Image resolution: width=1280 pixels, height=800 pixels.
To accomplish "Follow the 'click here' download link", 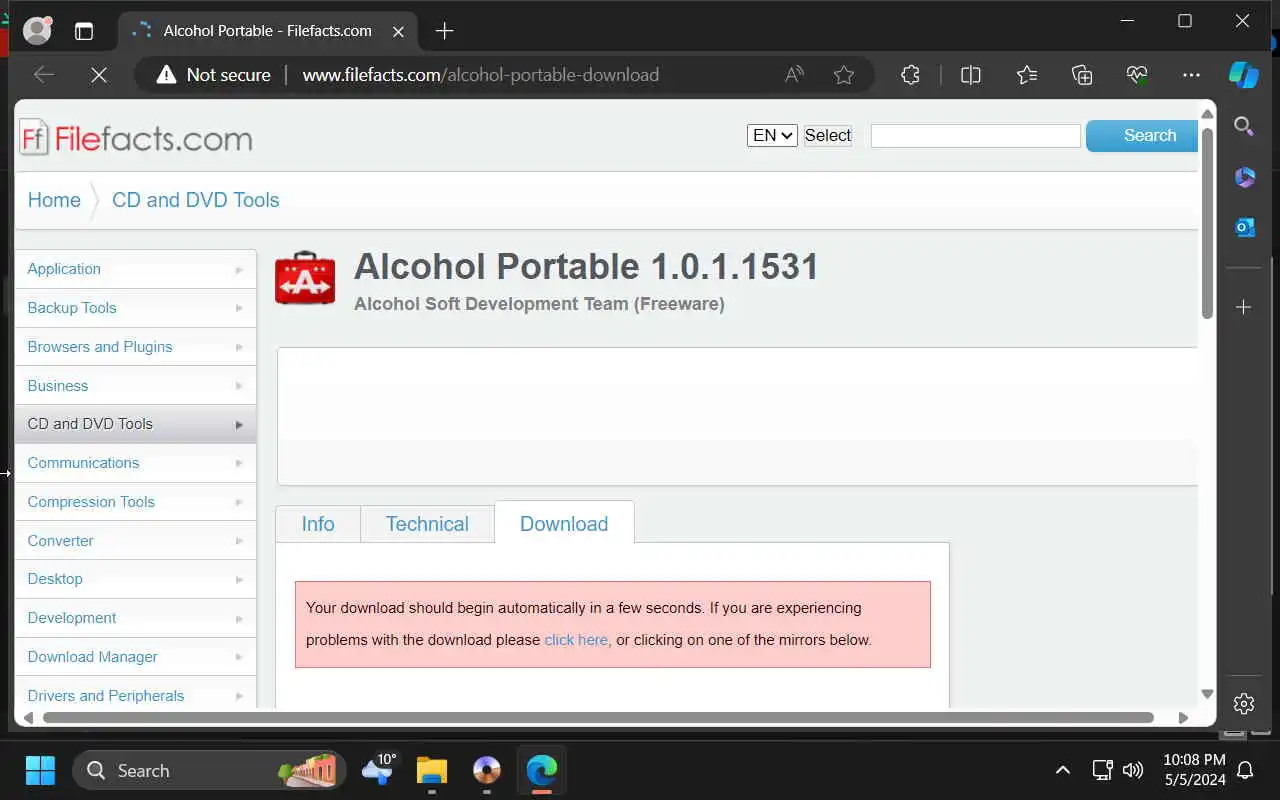I will tap(576, 640).
